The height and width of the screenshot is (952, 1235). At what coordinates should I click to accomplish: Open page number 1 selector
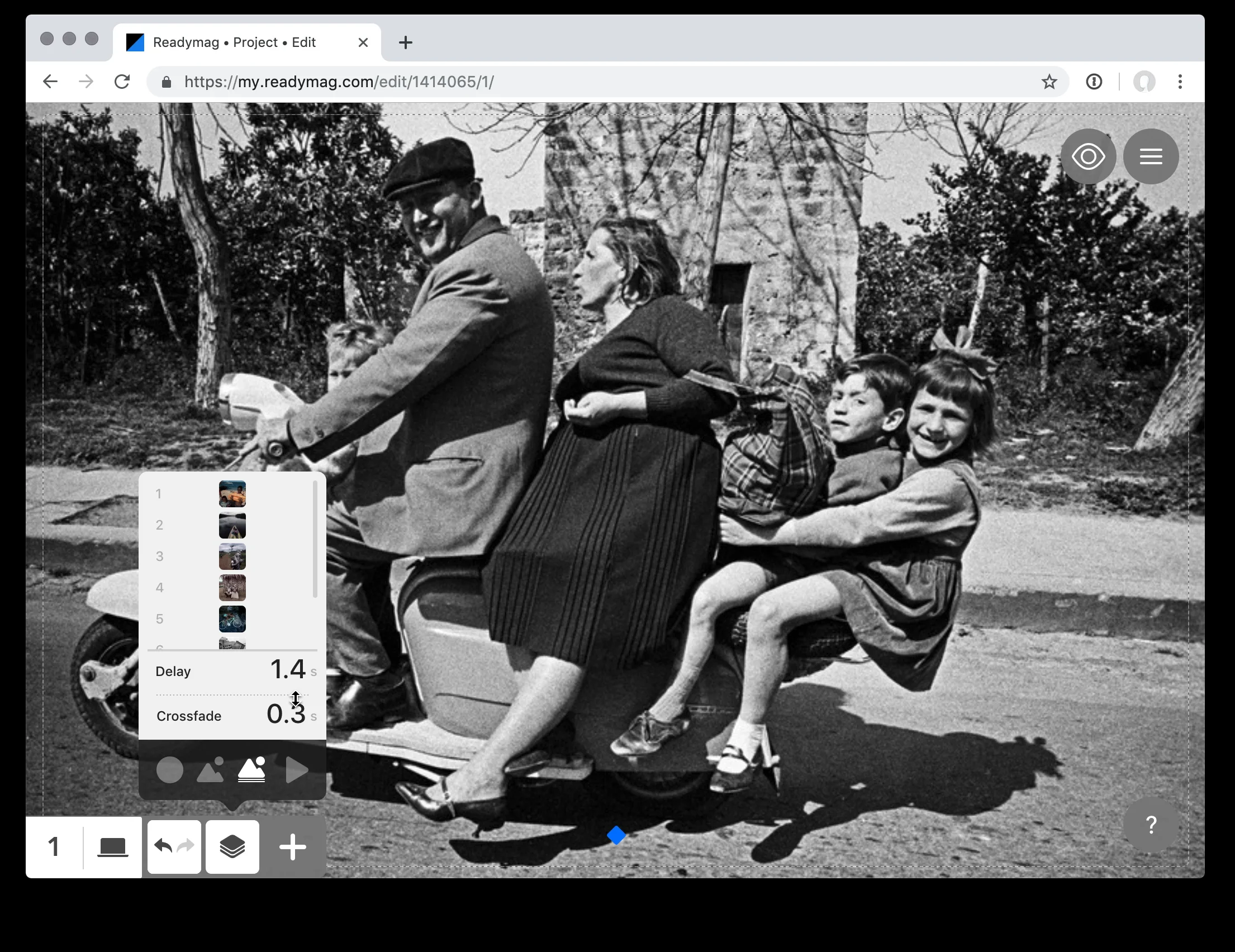(54, 847)
